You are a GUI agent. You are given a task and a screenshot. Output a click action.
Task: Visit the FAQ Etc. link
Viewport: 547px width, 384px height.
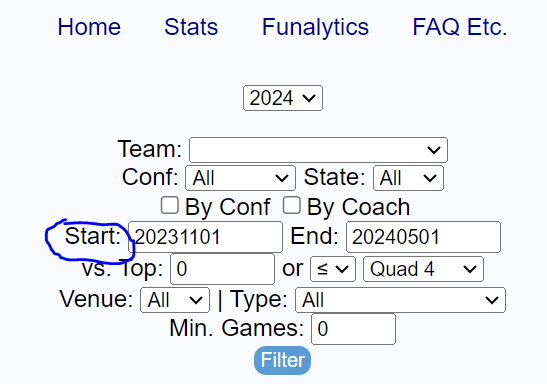[x=460, y=27]
